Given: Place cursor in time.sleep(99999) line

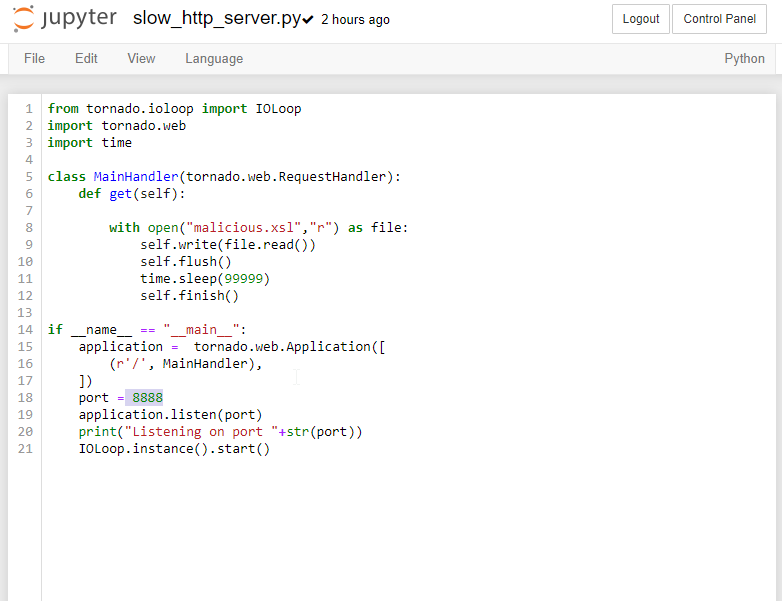Looking at the screenshot, I should coord(205,279).
